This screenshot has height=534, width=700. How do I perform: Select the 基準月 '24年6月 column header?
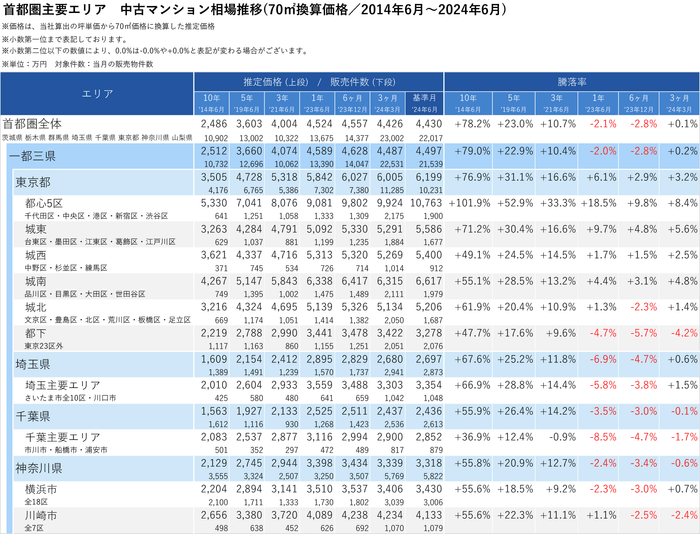424,103
